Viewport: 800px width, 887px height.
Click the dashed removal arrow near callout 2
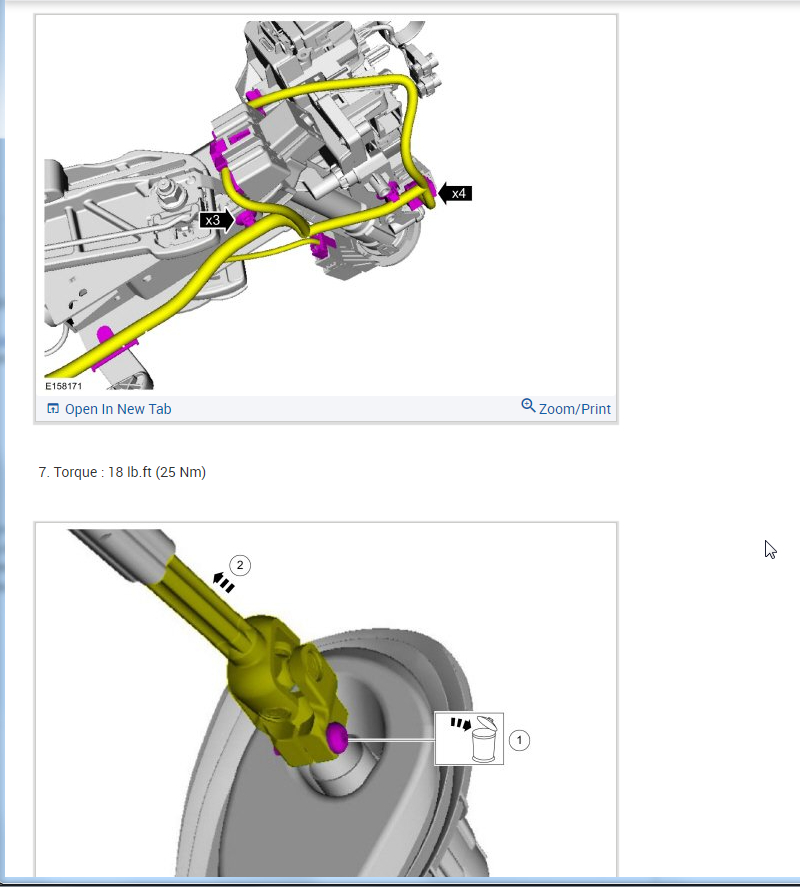click(x=223, y=583)
